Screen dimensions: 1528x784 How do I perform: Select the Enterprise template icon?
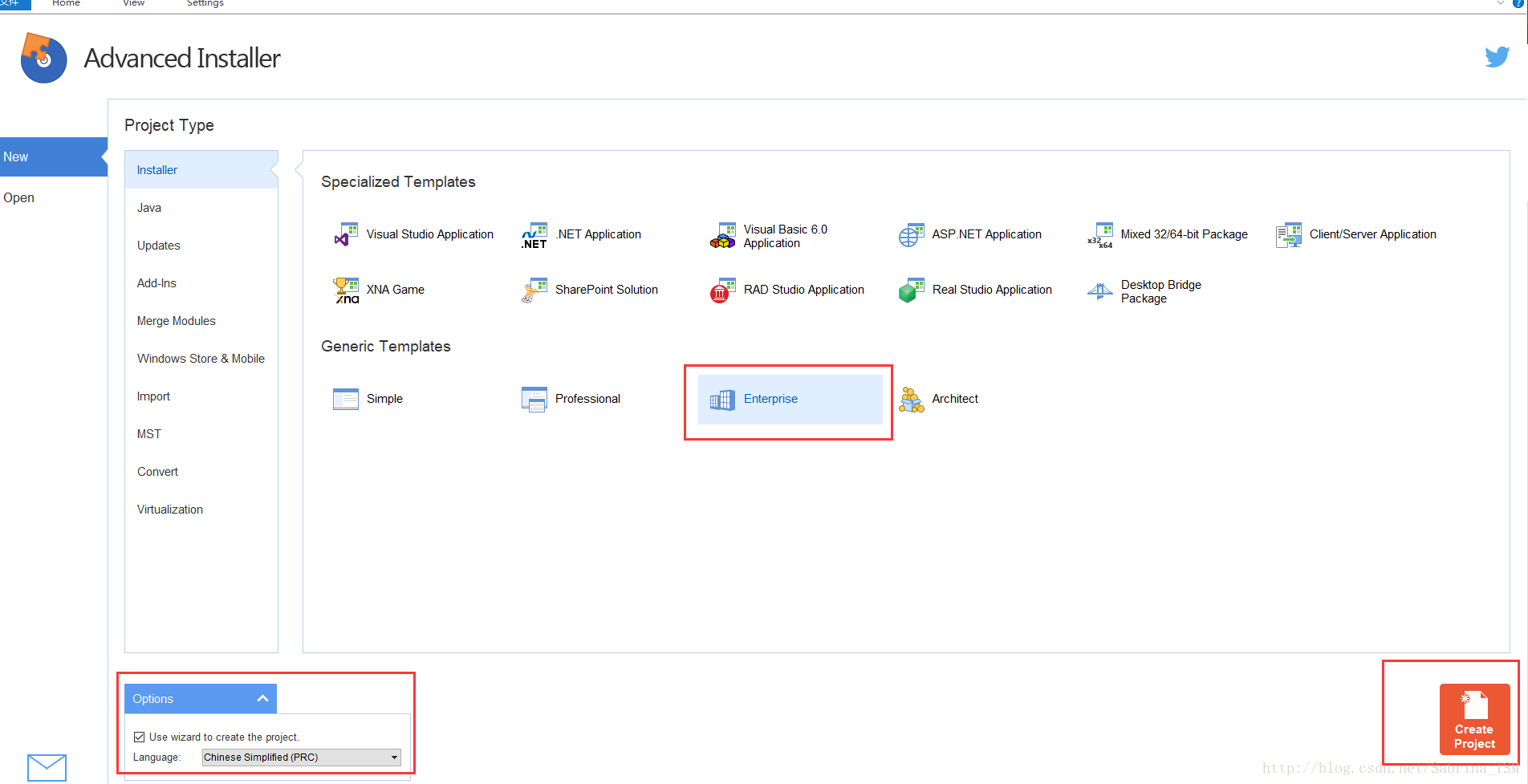(722, 399)
